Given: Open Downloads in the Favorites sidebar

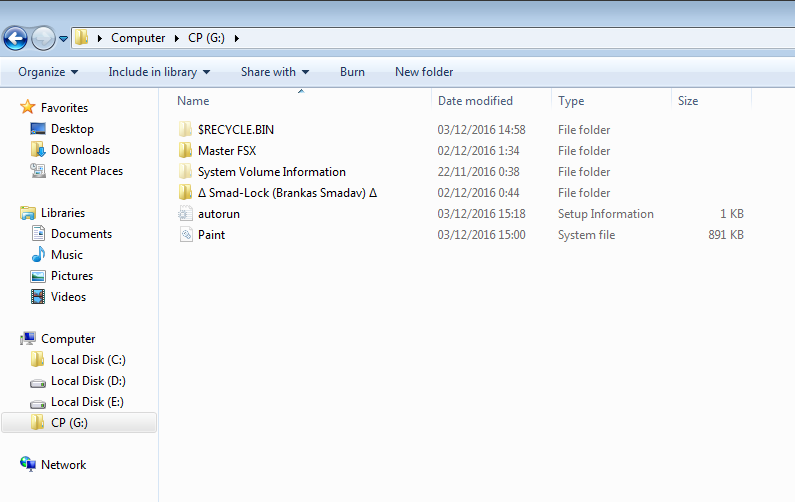Looking at the screenshot, I should 80,150.
